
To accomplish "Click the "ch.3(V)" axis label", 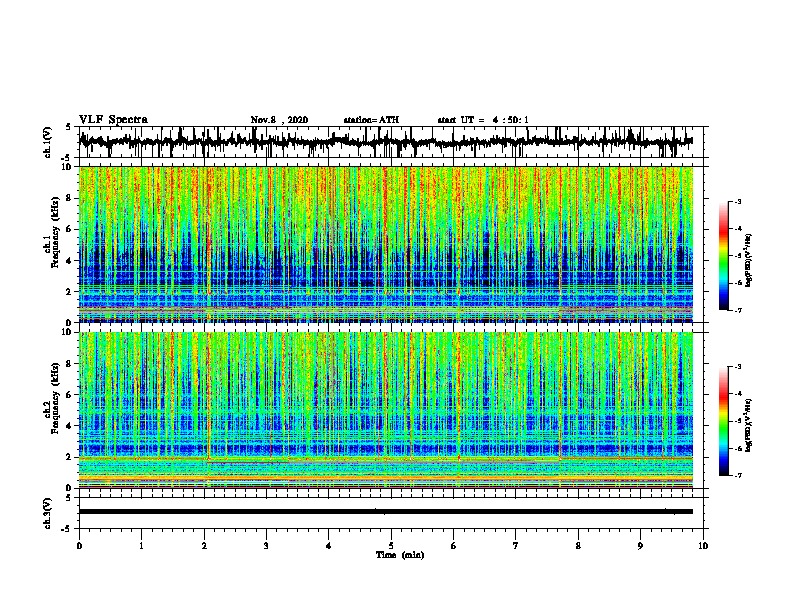I will point(48,513).
